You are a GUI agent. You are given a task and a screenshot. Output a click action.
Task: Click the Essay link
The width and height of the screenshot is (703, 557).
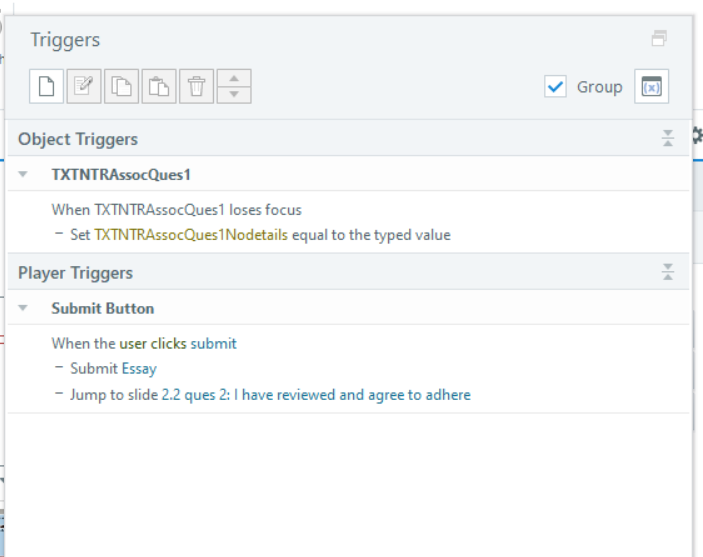139,368
